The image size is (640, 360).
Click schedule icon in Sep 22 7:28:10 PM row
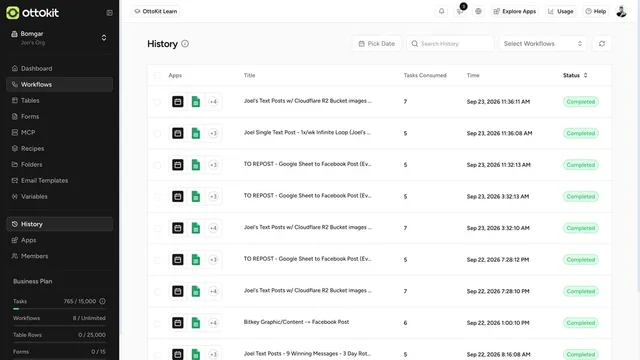(178, 291)
